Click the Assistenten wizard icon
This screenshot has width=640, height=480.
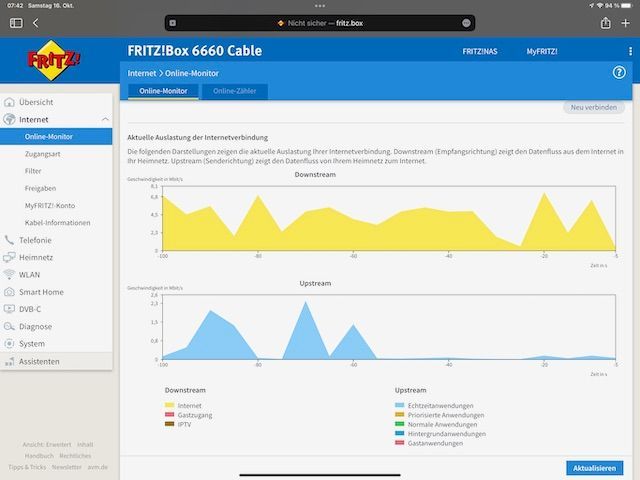pos(9,361)
